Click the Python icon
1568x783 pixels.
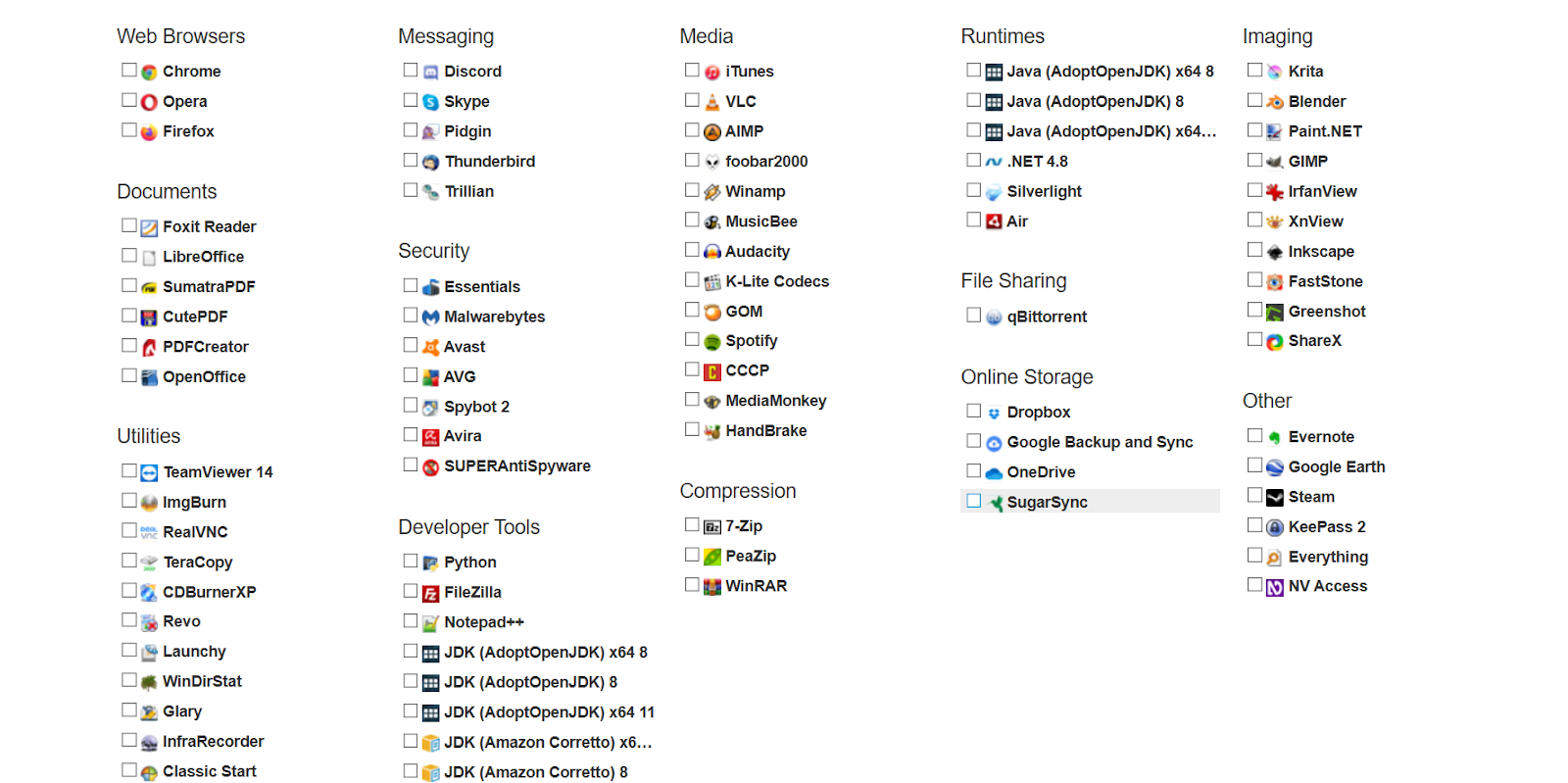tap(430, 563)
